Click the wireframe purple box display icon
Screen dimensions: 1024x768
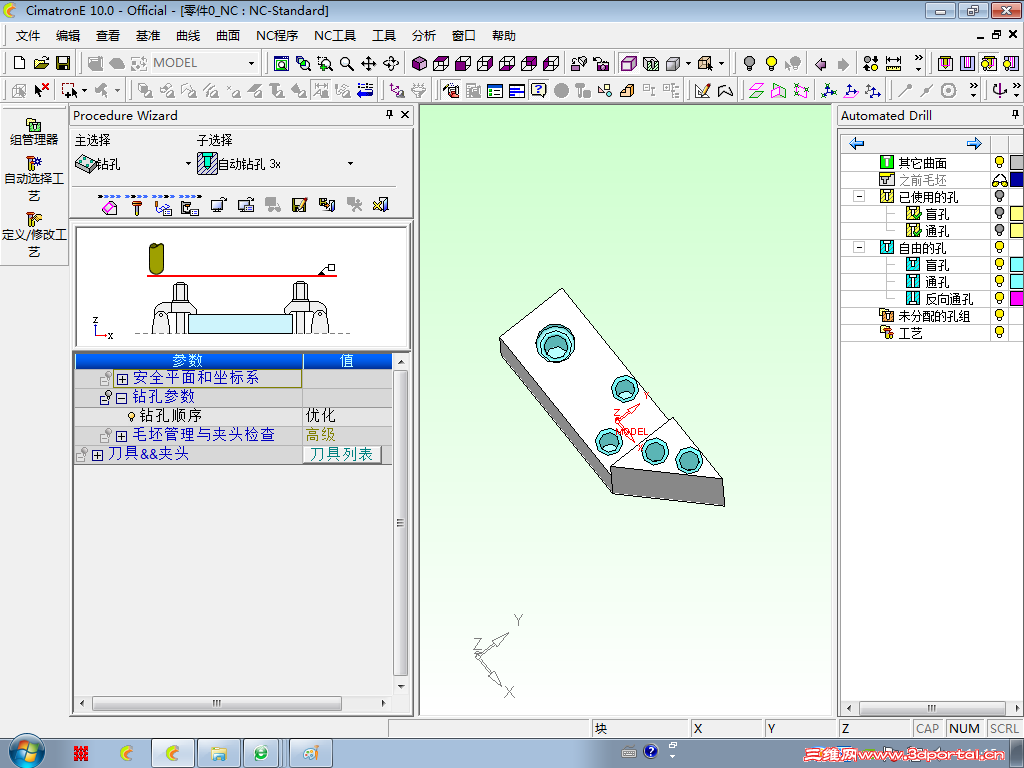[x=628, y=63]
